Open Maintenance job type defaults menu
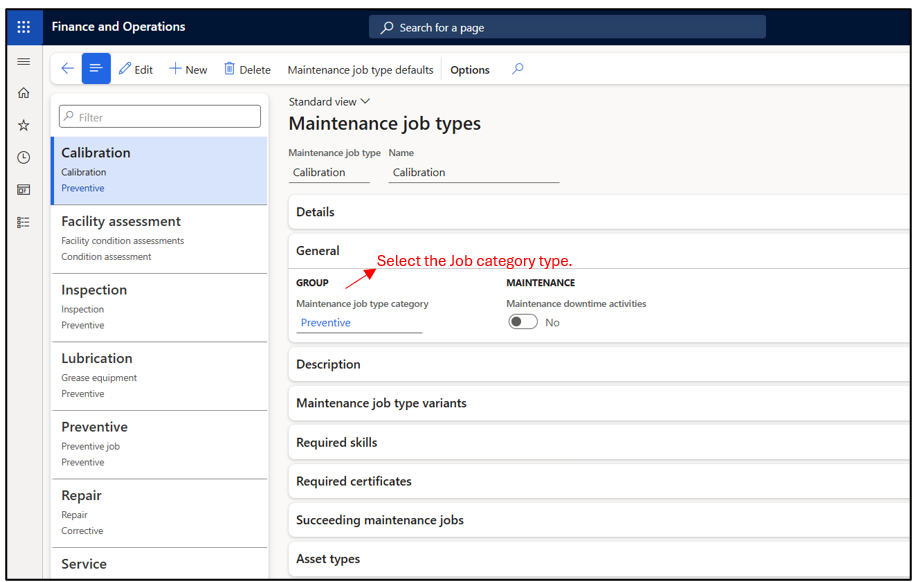 click(360, 70)
